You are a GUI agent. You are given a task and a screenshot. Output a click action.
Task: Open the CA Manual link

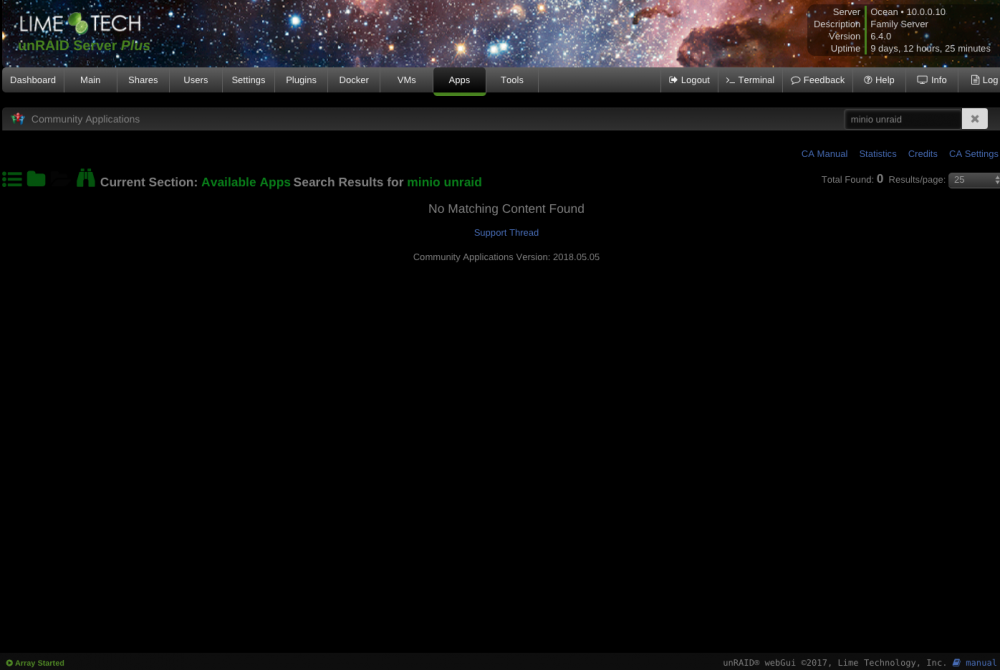point(824,154)
